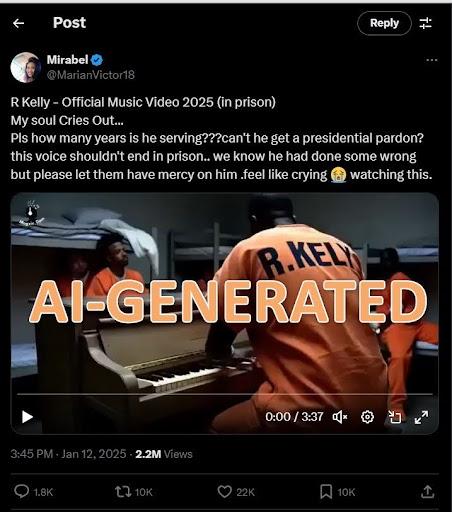The height and width of the screenshot is (512, 452).
Task: Toggle picture-in-picture mode for the video
Action: pos(395,417)
